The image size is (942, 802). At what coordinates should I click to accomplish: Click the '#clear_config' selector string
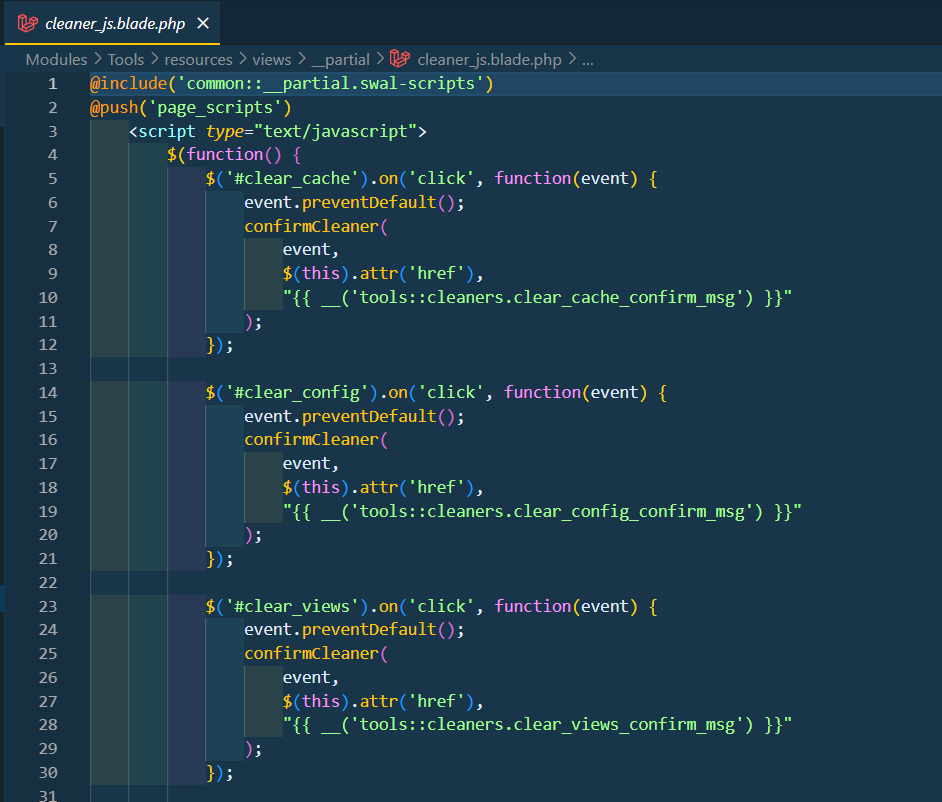point(297,392)
